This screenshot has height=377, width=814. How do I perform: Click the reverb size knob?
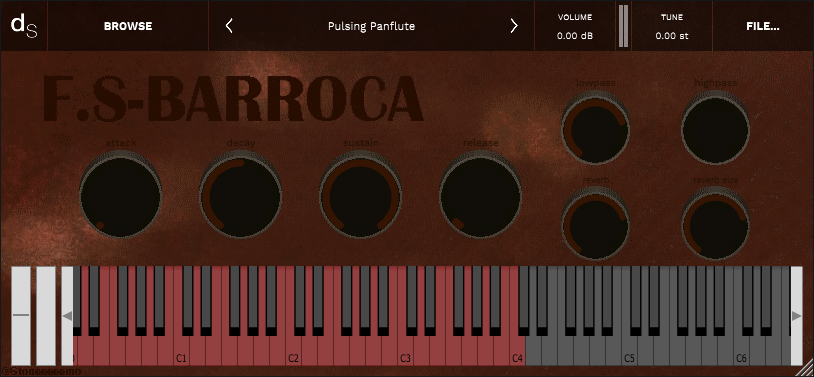(715, 223)
